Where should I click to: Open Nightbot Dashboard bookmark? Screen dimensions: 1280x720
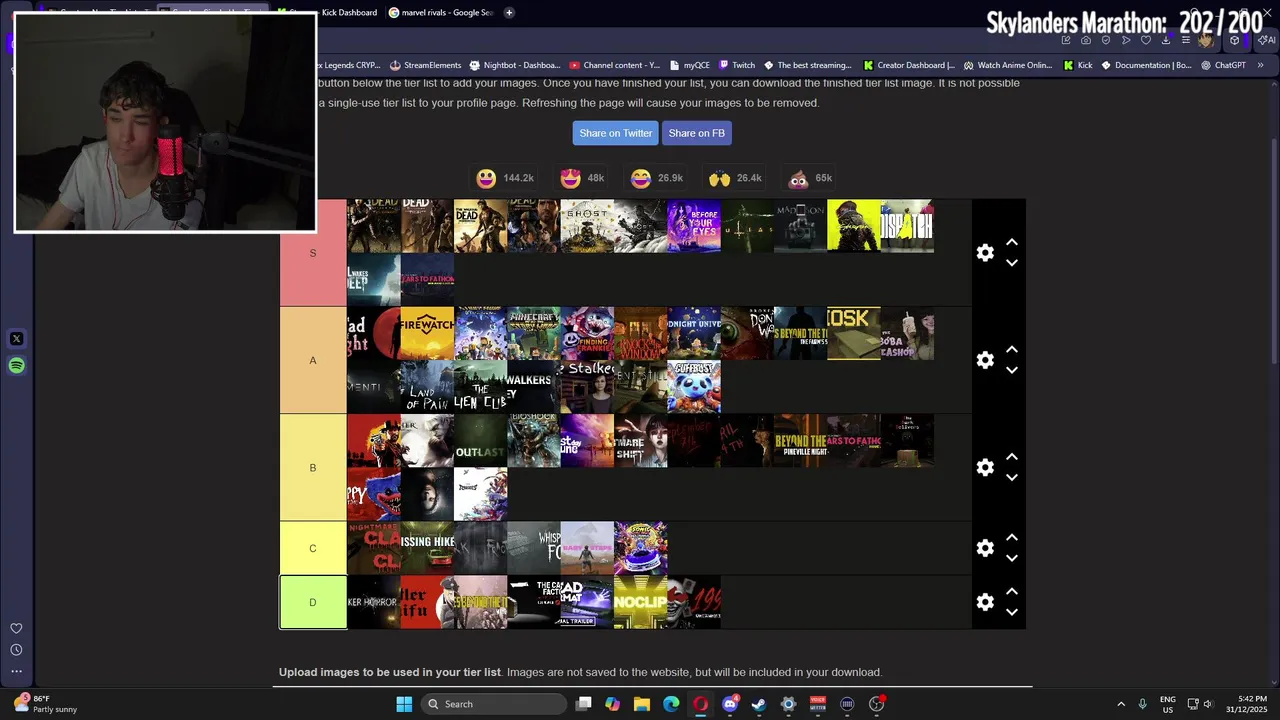click(x=514, y=65)
